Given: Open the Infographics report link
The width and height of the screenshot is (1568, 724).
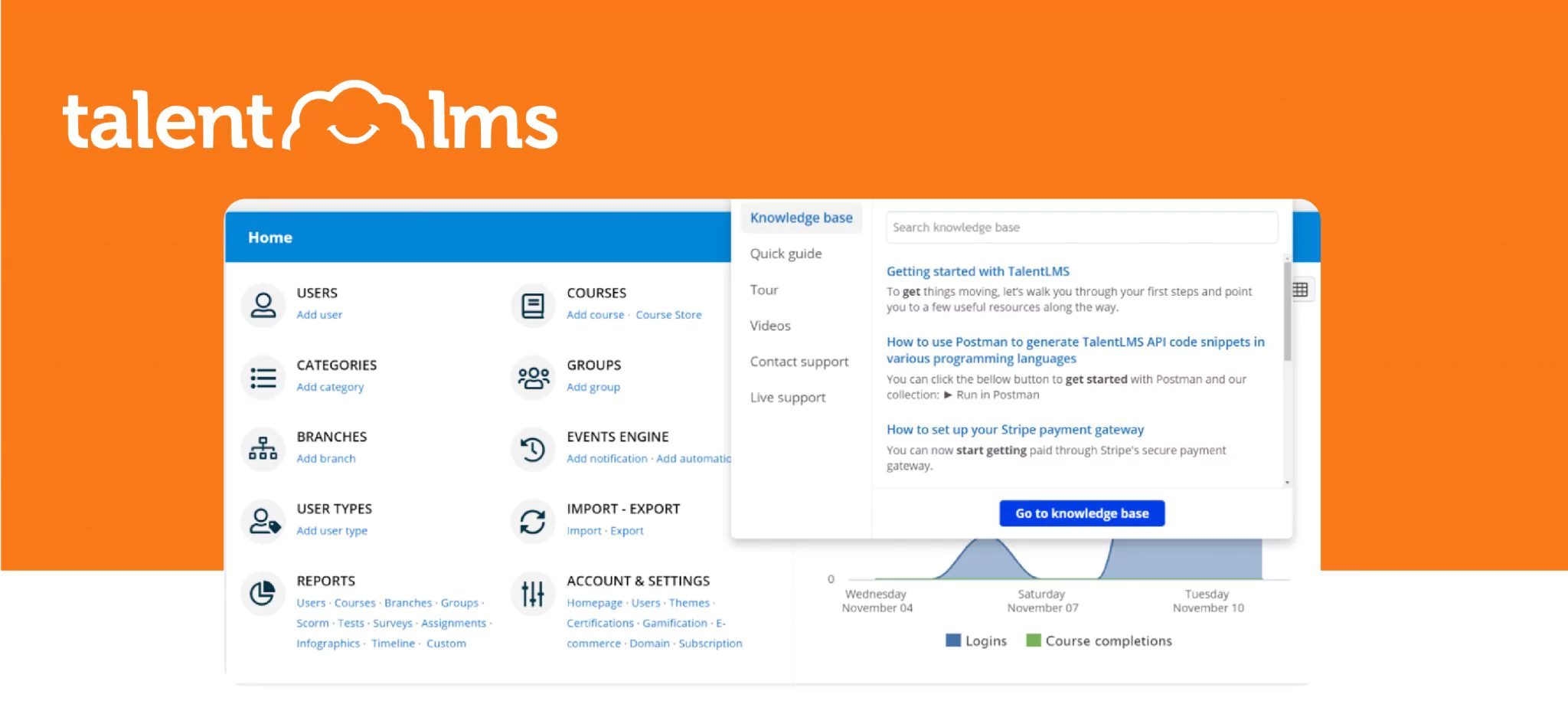Looking at the screenshot, I should 328,644.
